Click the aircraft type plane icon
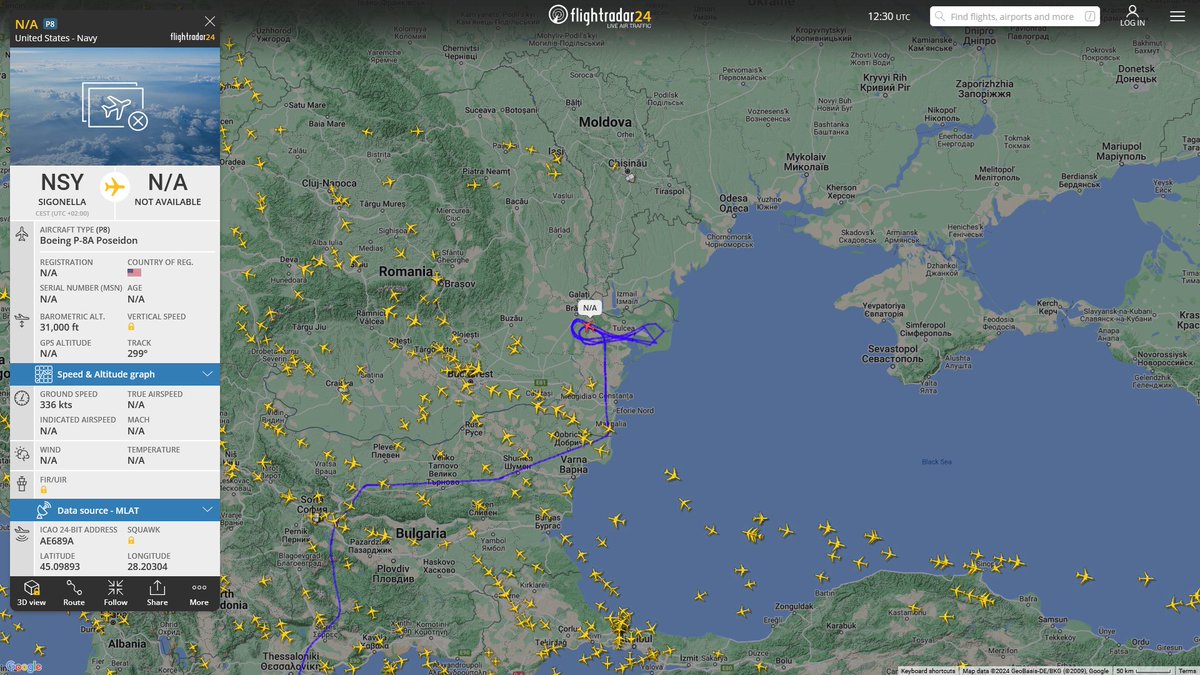This screenshot has width=1200, height=675. pos(22,234)
